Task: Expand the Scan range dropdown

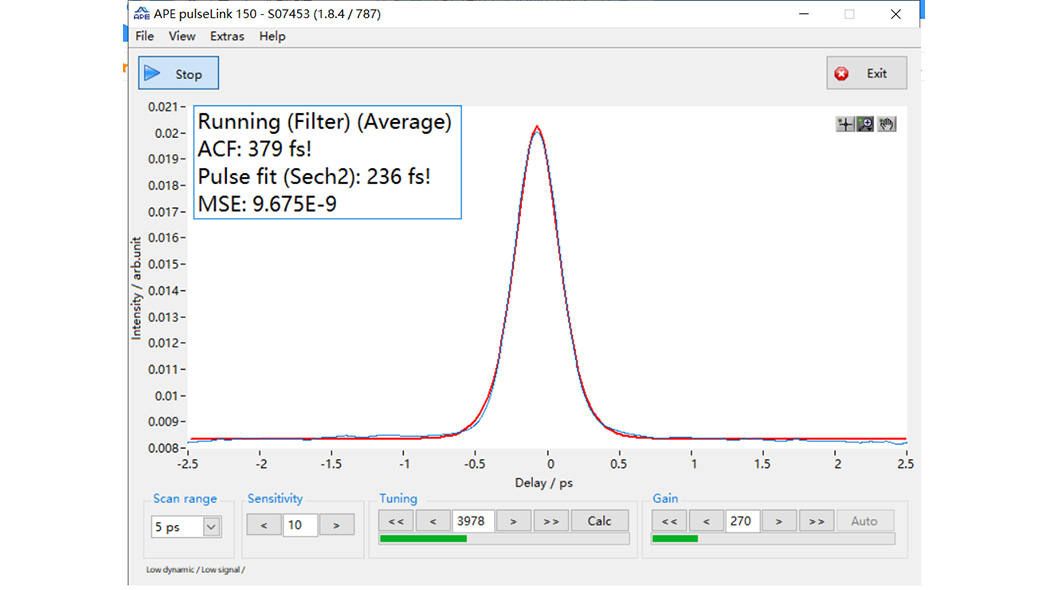Action: 211,527
